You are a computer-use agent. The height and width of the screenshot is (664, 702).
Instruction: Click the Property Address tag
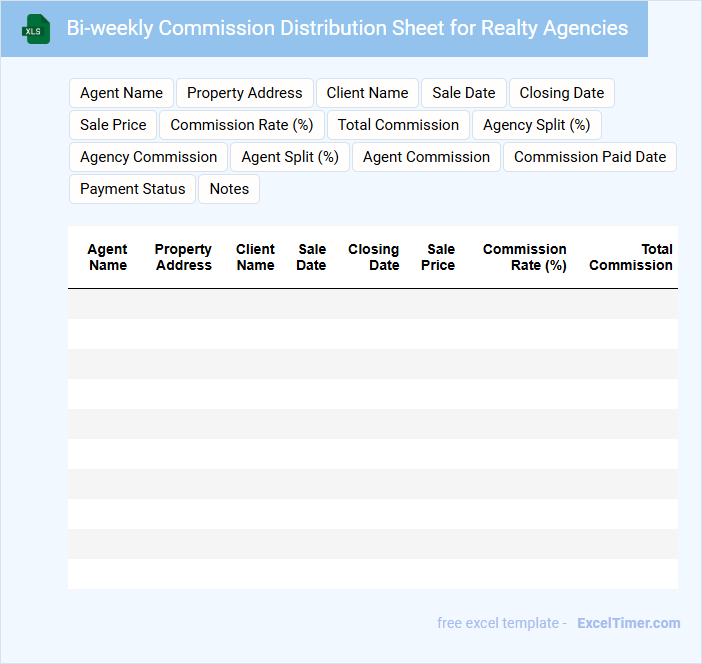[244, 93]
